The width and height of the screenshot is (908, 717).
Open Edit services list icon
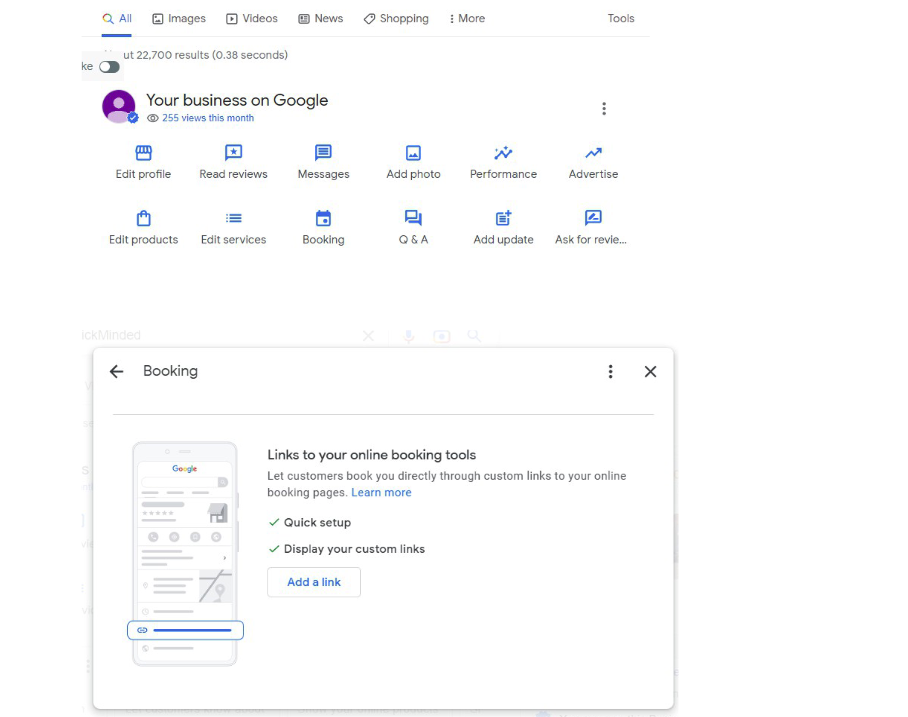[x=233, y=218]
